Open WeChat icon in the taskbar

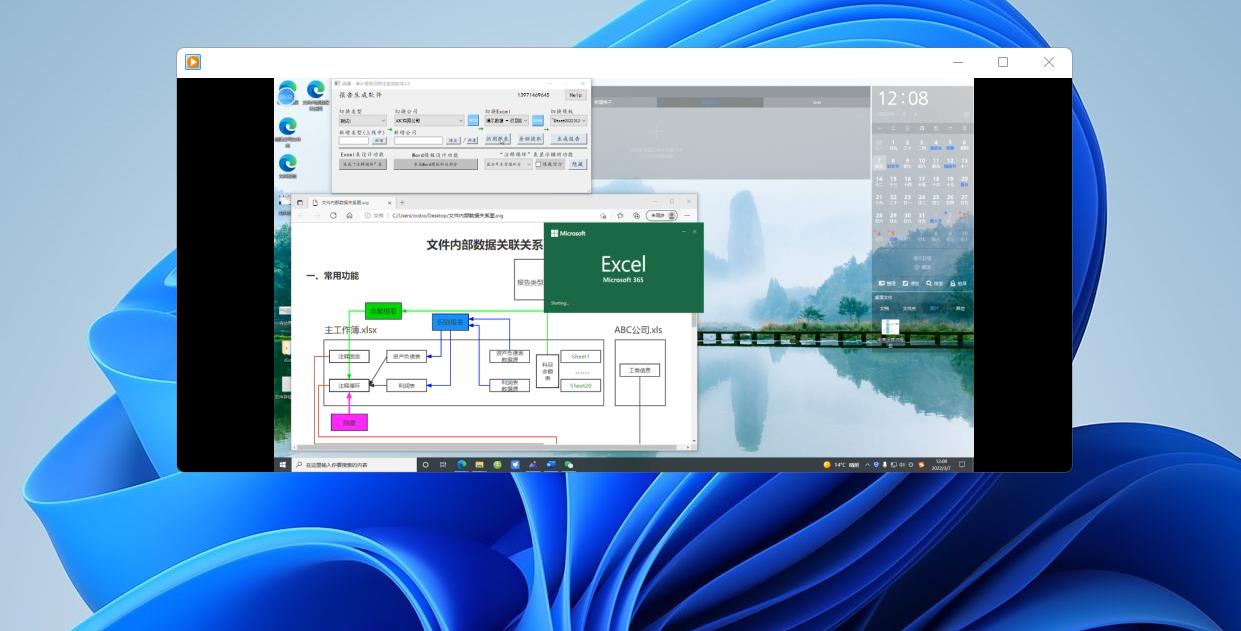tap(568, 465)
